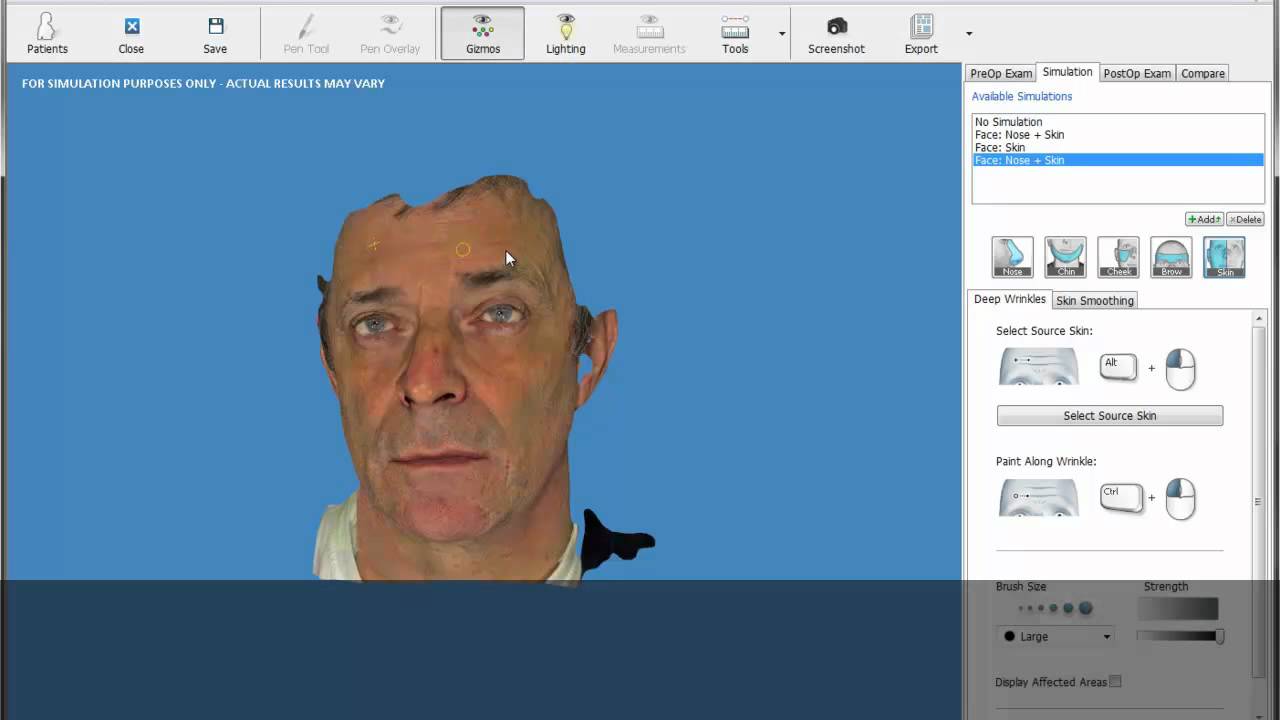Image resolution: width=1280 pixels, height=720 pixels.
Task: Select the Brow simulation tool
Action: (x=1171, y=257)
